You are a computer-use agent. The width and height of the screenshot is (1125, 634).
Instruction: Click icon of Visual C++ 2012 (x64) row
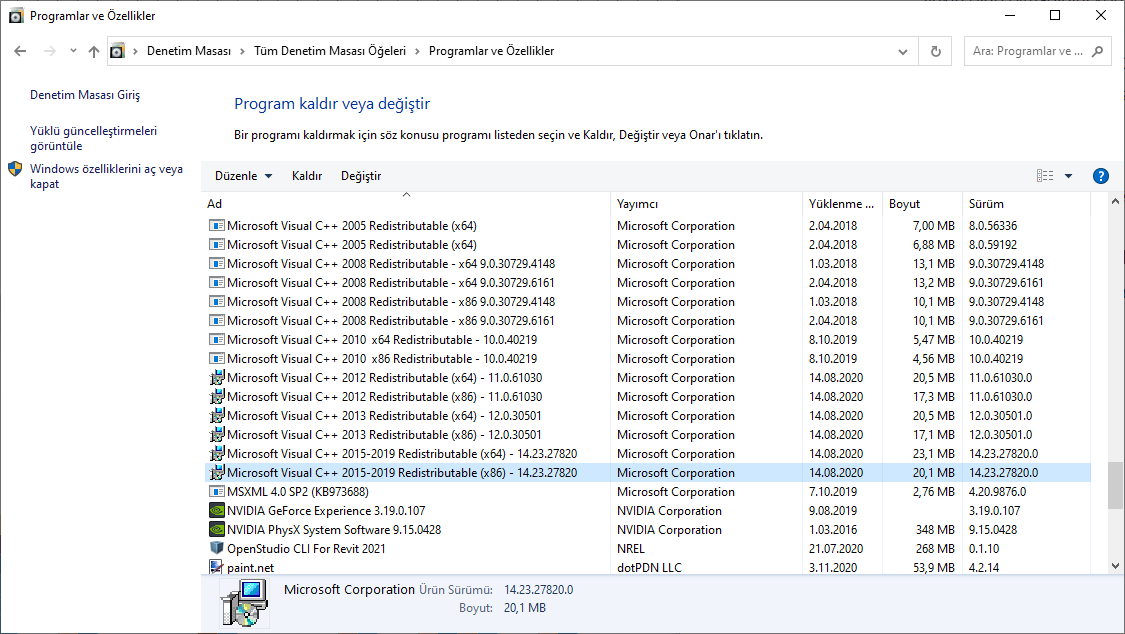tap(217, 377)
